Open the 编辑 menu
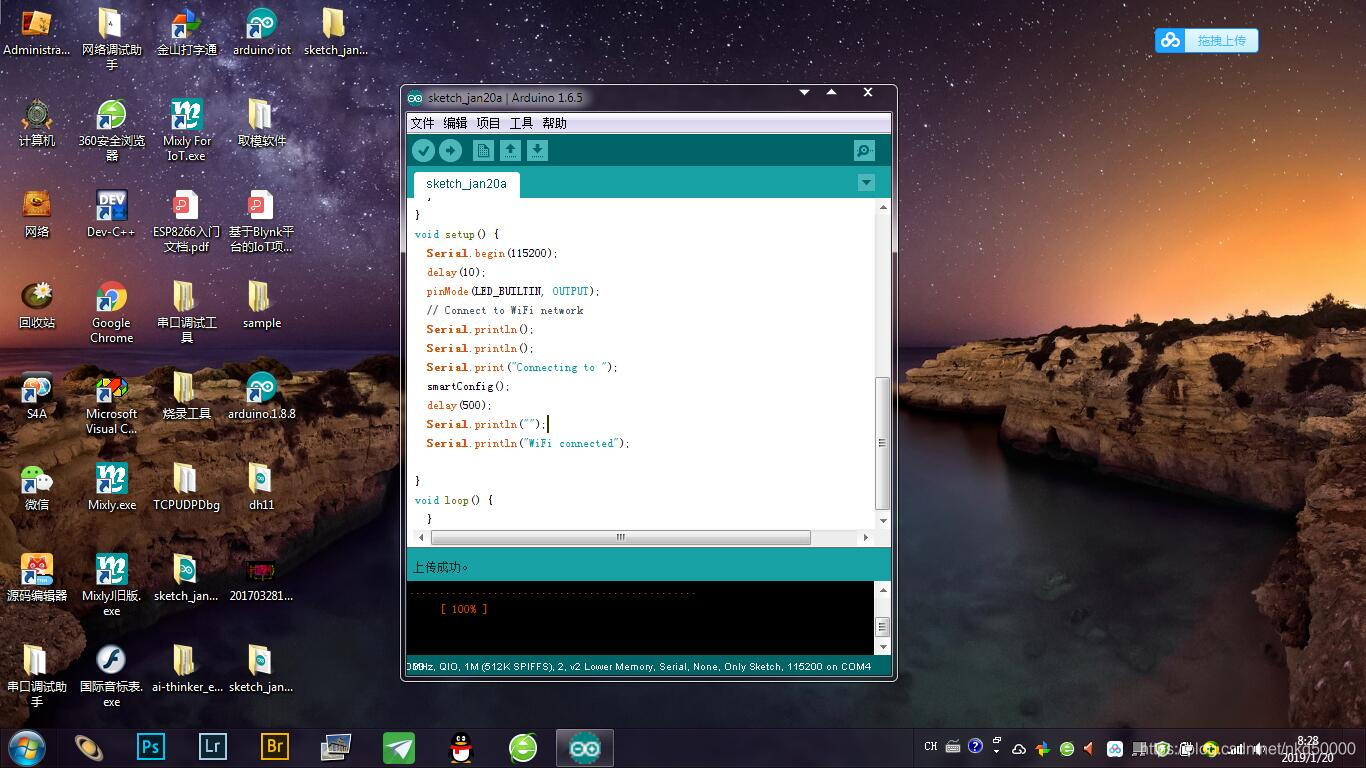This screenshot has height=768, width=1366. pyautogui.click(x=455, y=123)
